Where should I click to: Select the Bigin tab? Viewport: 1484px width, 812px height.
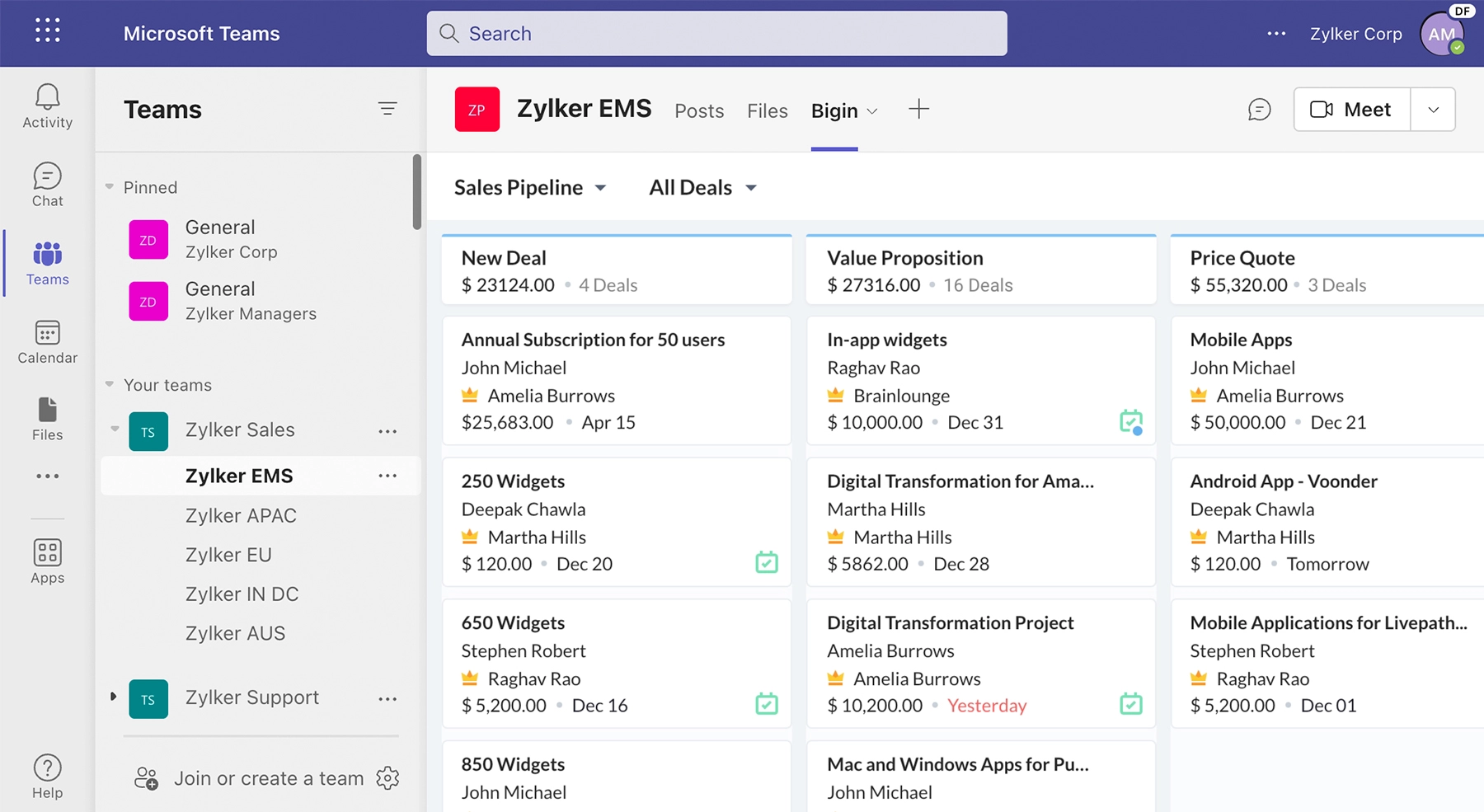pos(834,110)
